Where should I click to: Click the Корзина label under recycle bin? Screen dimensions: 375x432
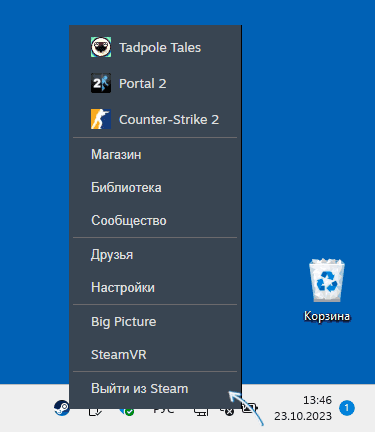click(x=327, y=316)
